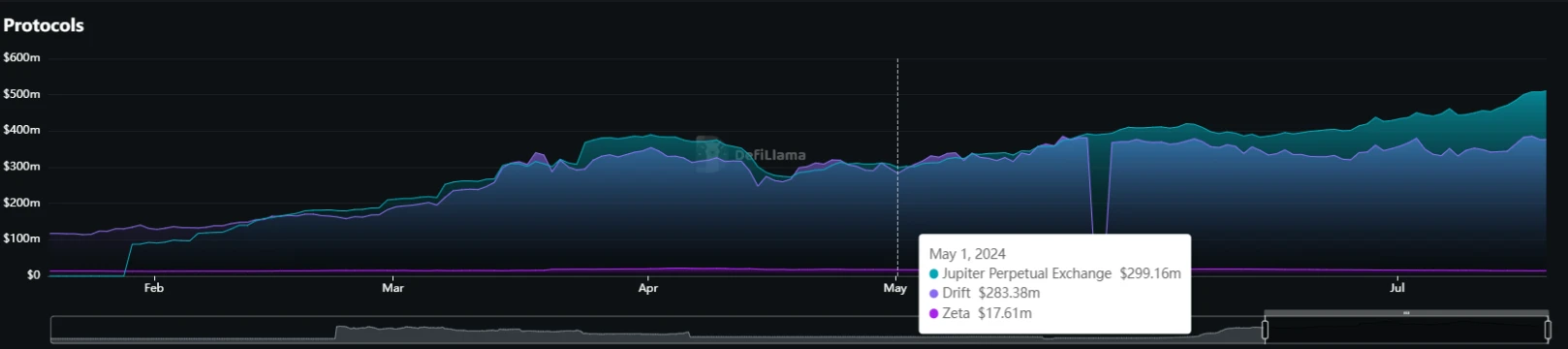Click the teal Jupiter Perpetual Exchange dot
Screen dimensions: 1568x349
point(934,274)
